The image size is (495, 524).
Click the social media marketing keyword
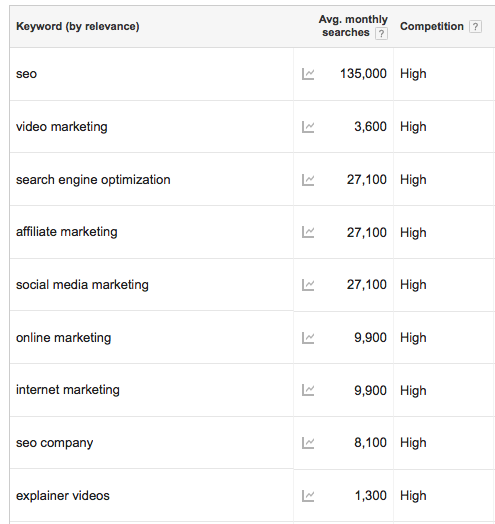82,285
